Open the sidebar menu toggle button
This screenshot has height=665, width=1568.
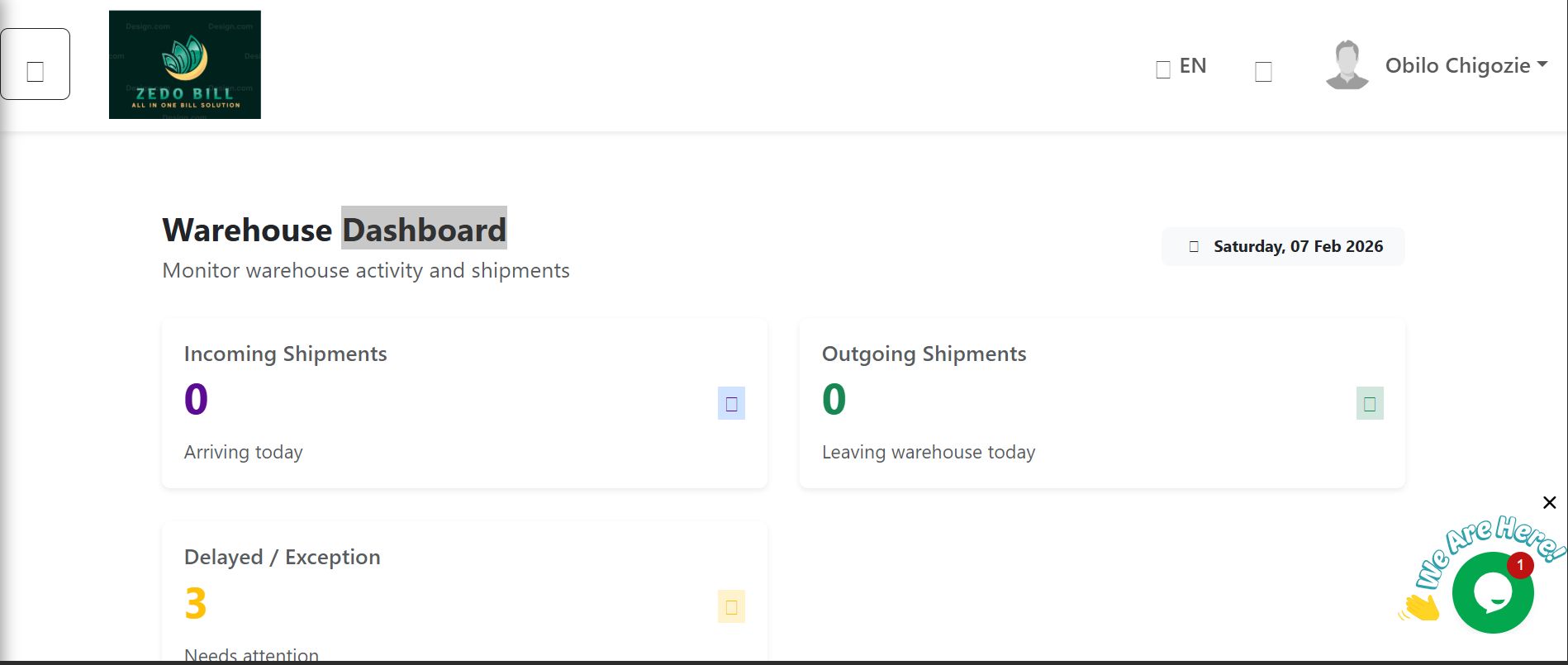(x=35, y=64)
